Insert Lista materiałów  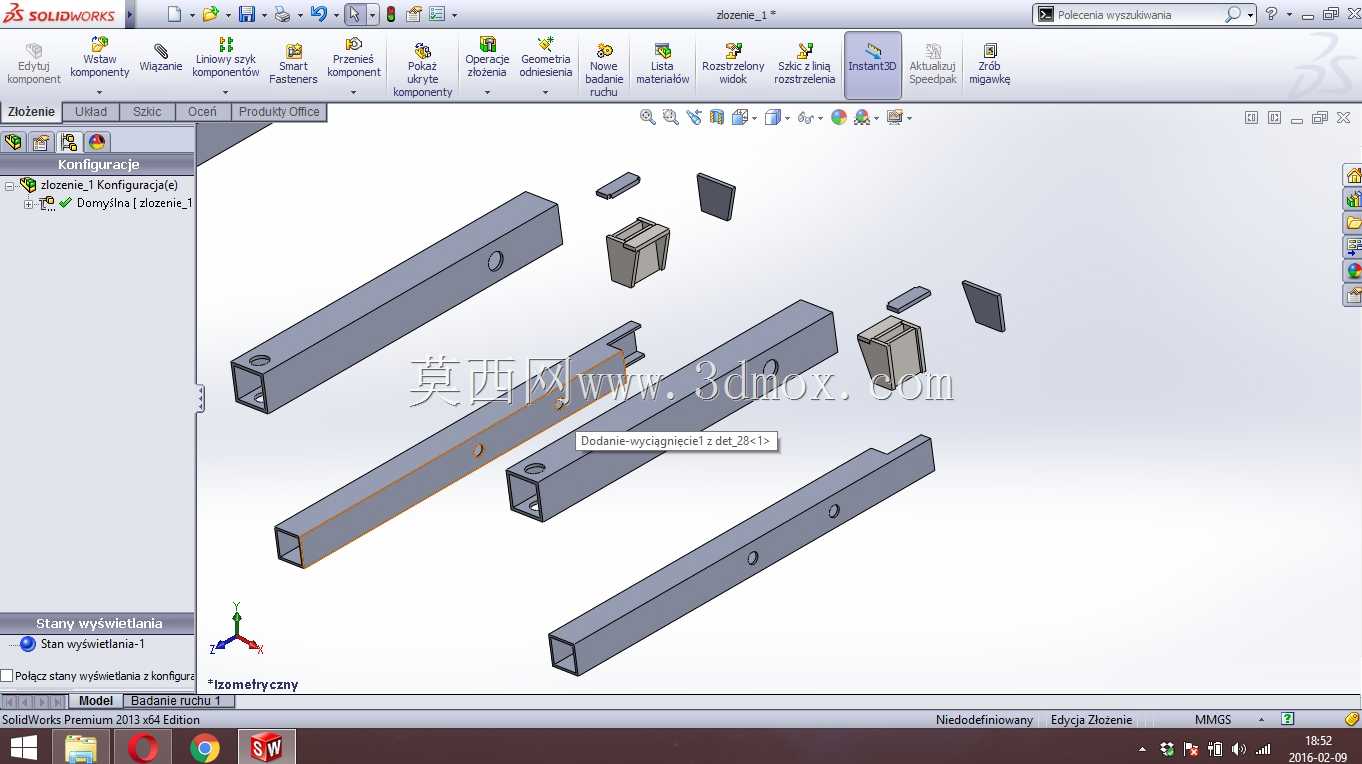(663, 64)
